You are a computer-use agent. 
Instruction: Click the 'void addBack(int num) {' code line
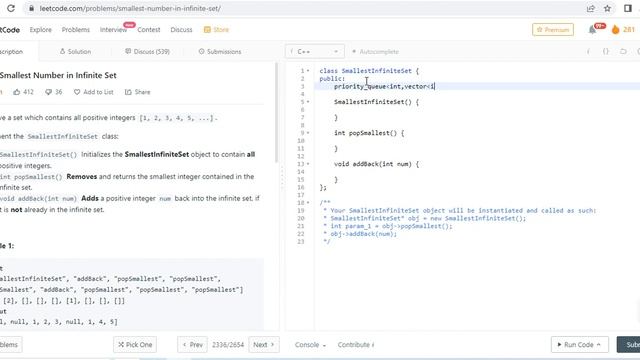pos(376,164)
